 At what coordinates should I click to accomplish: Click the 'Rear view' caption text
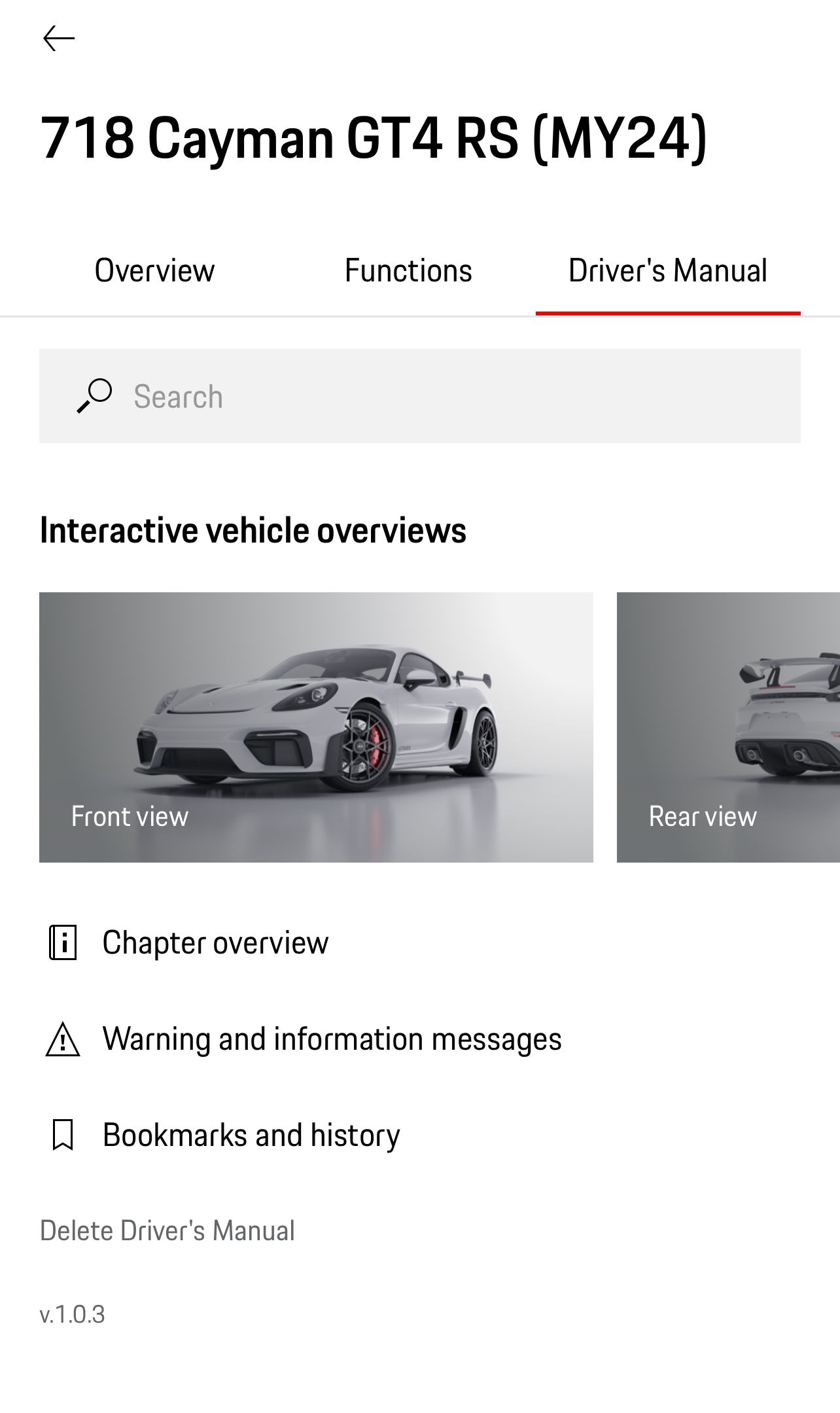point(703,816)
